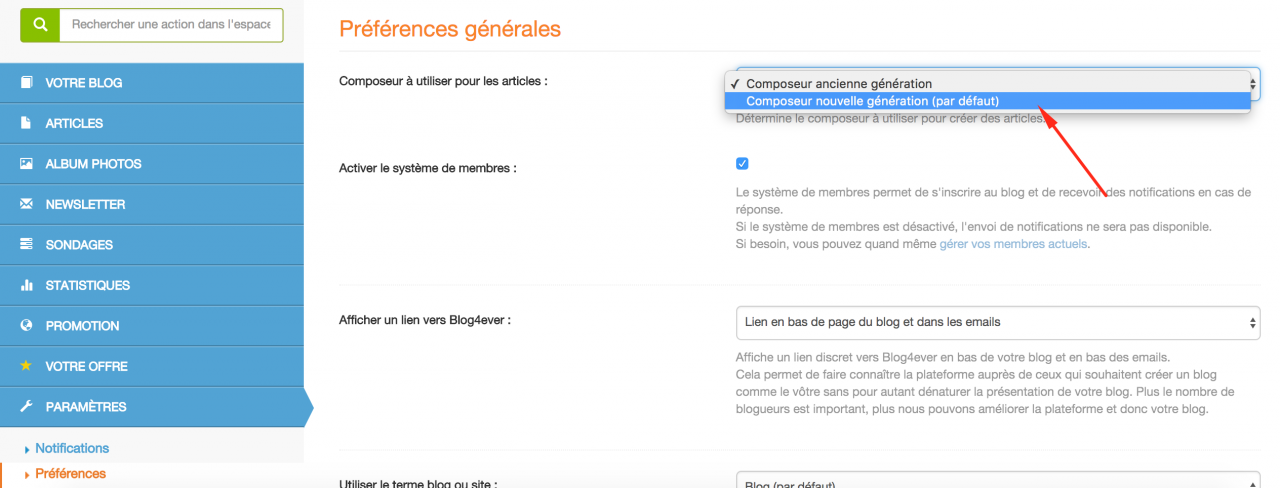Click the Paramètres wrench icon
This screenshot has height=488, width=1280.
click(26, 407)
